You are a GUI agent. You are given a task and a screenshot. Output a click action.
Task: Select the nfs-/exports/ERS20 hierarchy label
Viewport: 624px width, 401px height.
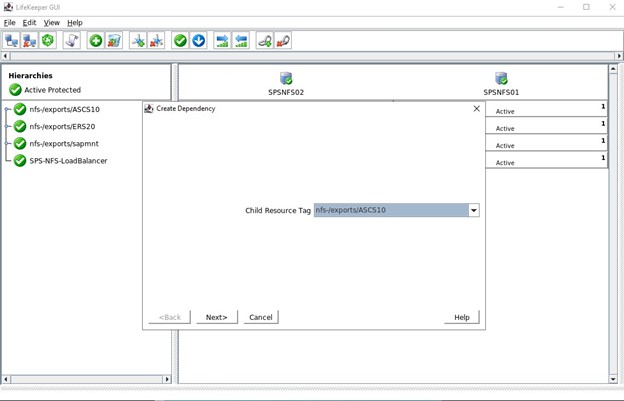[x=62, y=127]
